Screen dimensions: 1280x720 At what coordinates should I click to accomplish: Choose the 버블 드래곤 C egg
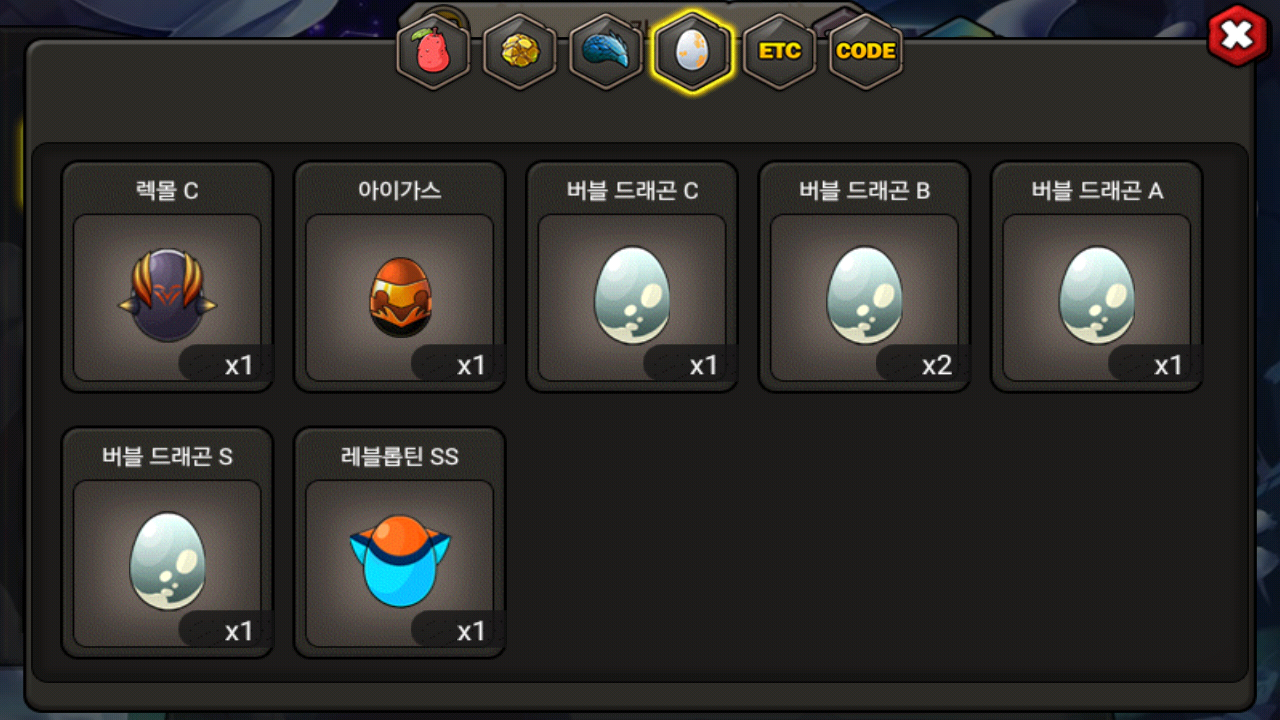[632, 276]
